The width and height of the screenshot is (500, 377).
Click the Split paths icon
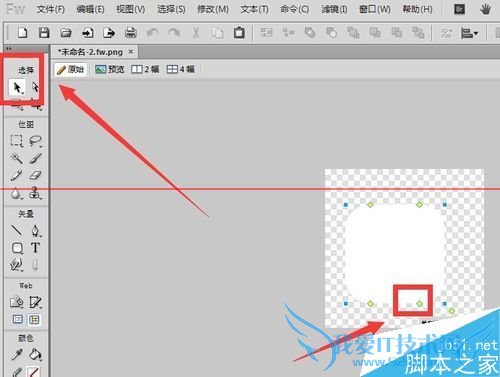pyautogui.click(x=332, y=33)
